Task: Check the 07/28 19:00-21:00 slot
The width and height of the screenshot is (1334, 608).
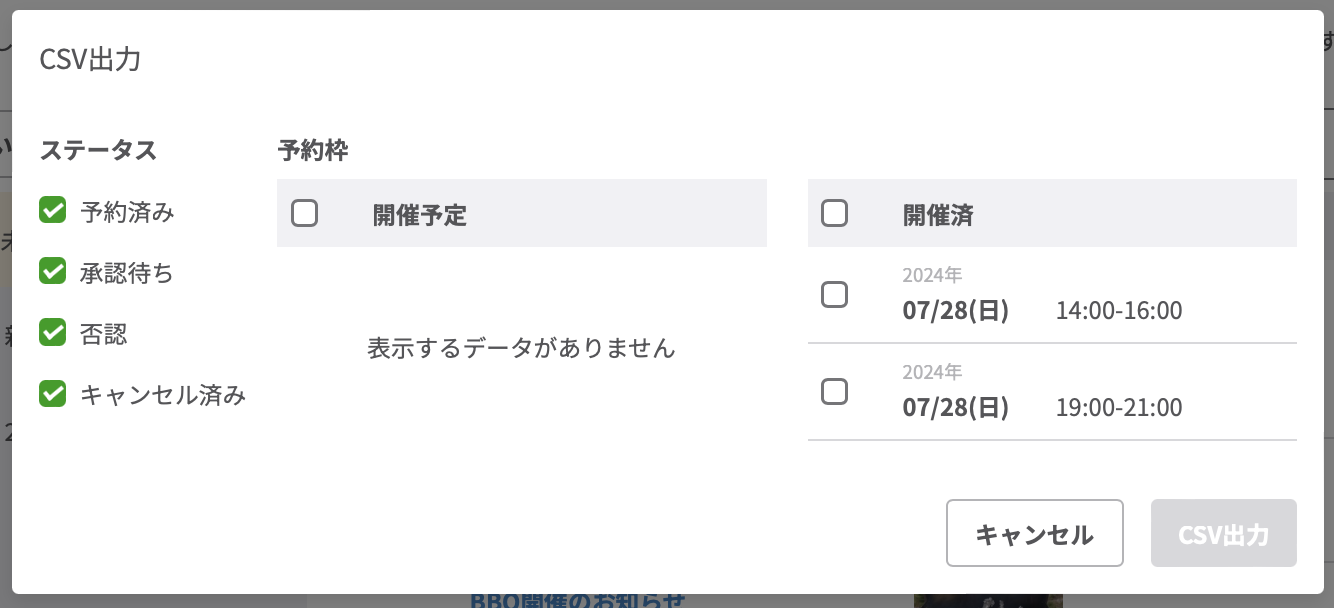Action: pyautogui.click(x=834, y=391)
